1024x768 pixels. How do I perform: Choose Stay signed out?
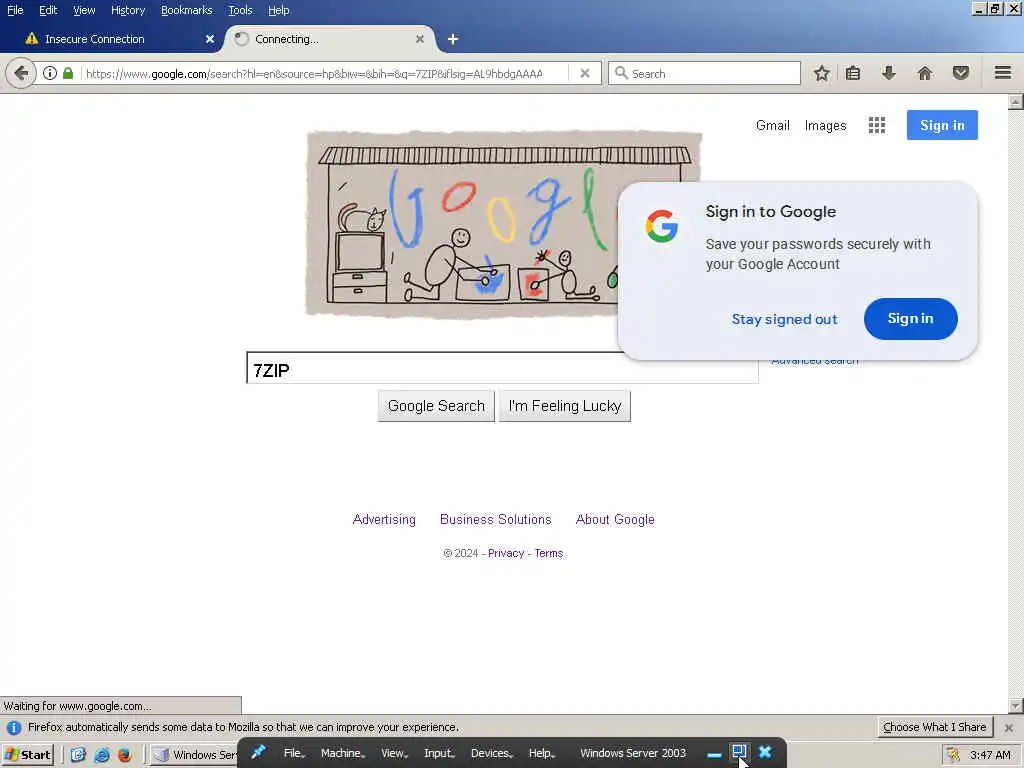tap(784, 319)
